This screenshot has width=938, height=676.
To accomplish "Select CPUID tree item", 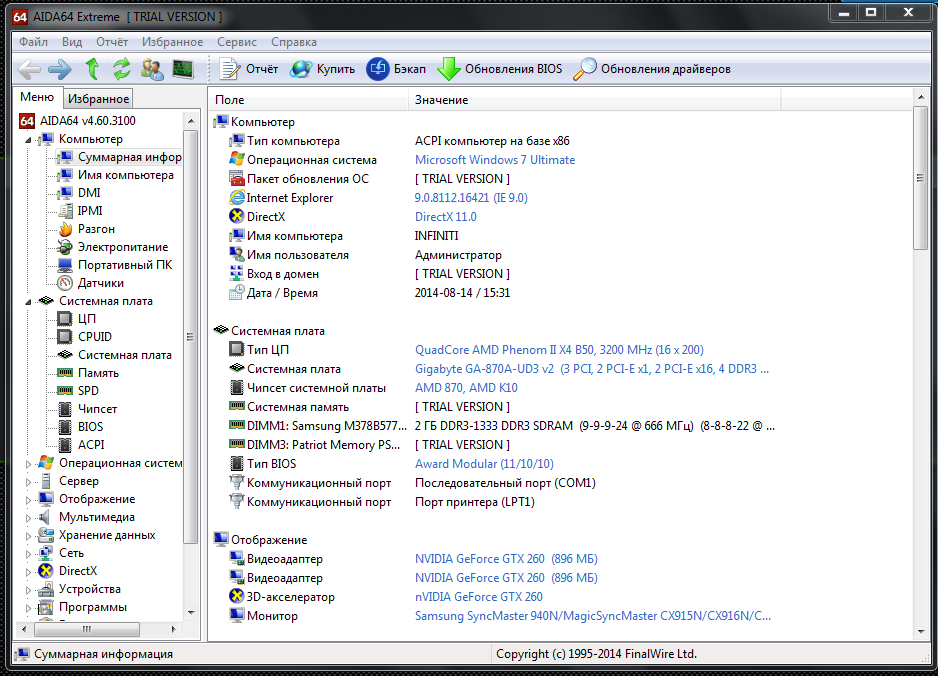I will pyautogui.click(x=84, y=336).
